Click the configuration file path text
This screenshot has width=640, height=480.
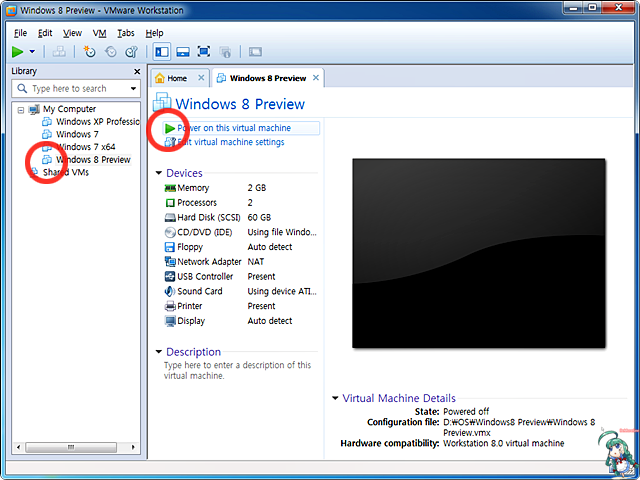[x=519, y=427]
